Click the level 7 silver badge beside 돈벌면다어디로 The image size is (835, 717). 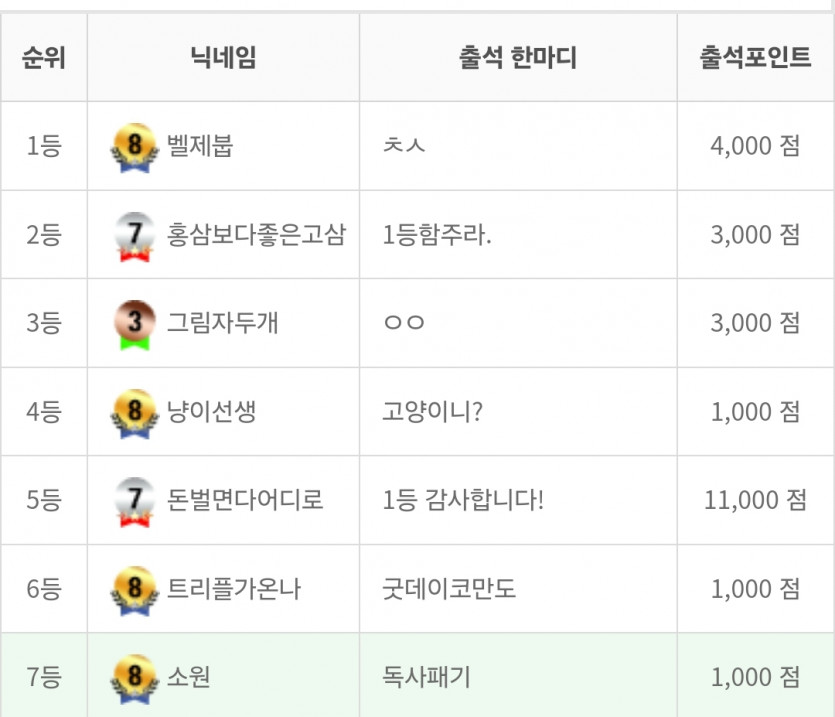pos(135,502)
